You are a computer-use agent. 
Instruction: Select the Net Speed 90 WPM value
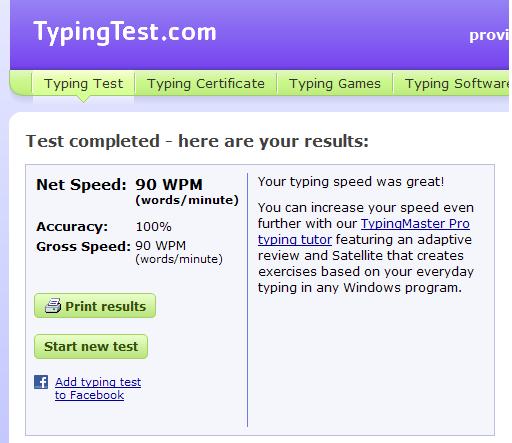pyautogui.click(x=169, y=184)
